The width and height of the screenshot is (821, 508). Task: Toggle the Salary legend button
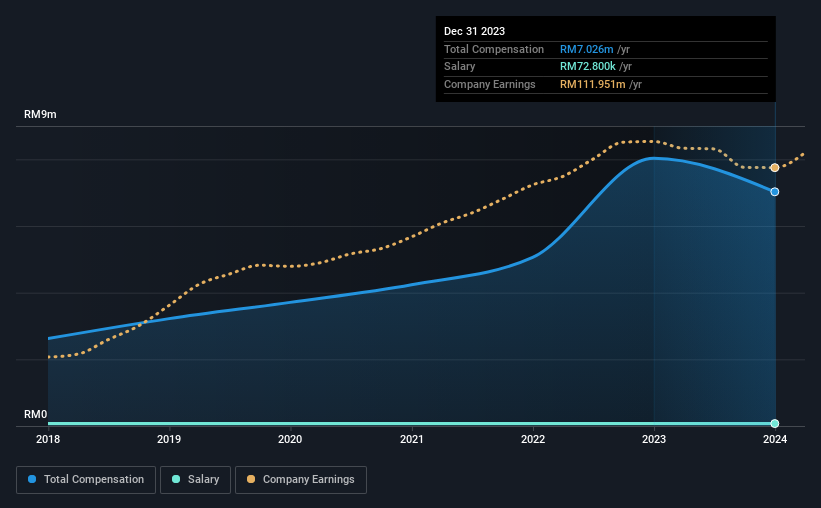195,480
